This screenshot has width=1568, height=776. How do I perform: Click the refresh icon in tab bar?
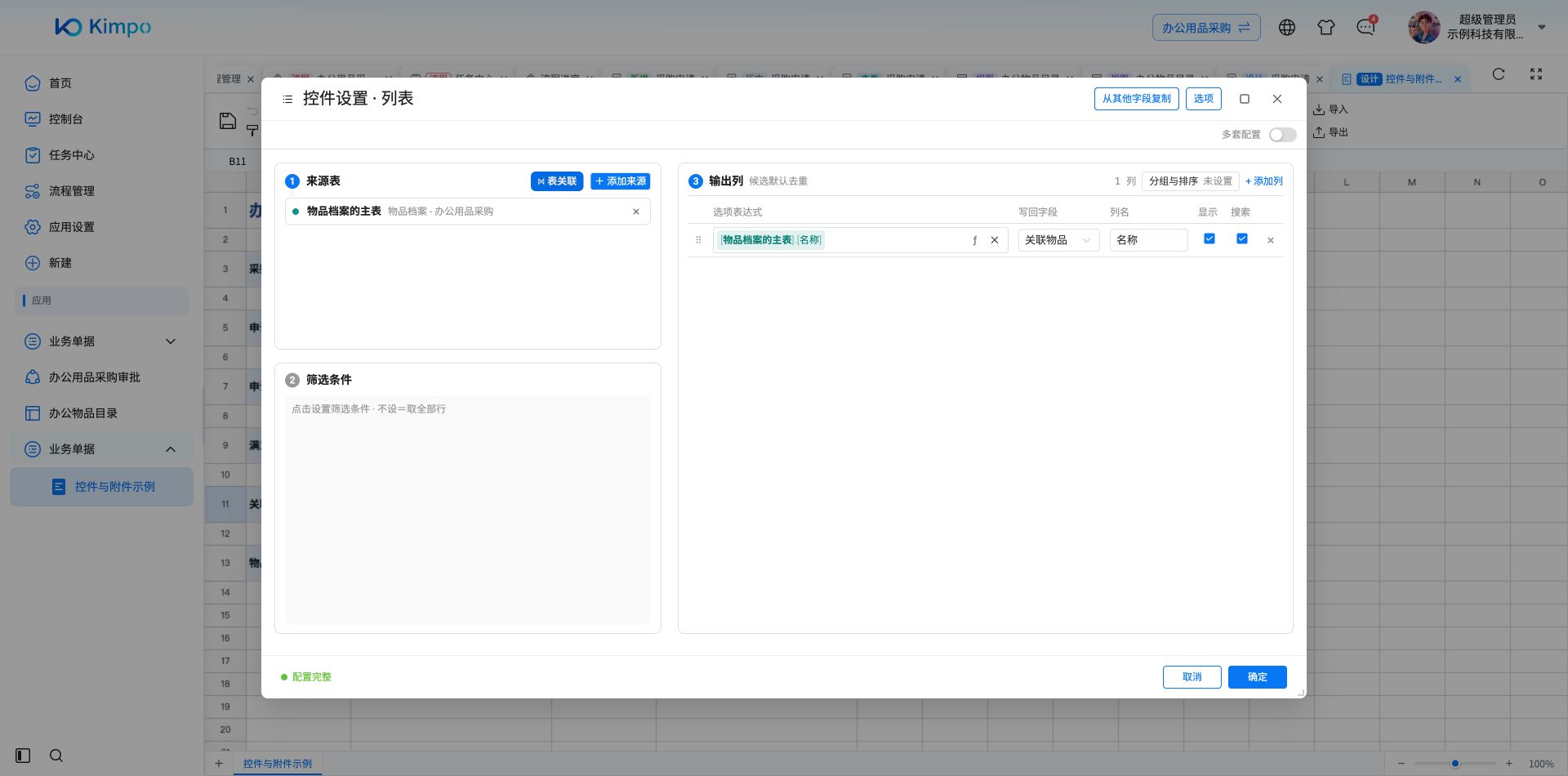coord(1499,74)
